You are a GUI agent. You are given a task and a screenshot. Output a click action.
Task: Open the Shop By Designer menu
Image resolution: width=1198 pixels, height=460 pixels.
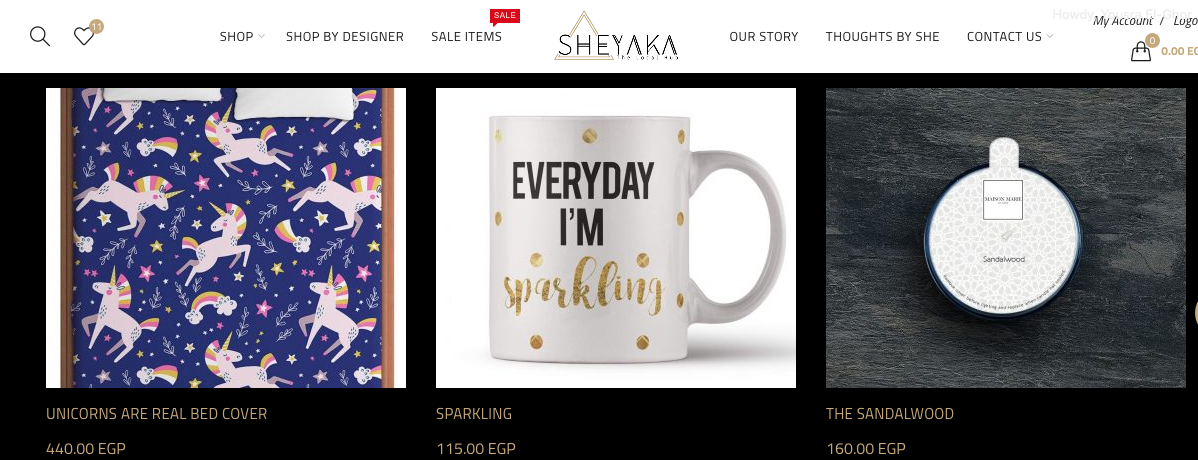click(345, 37)
